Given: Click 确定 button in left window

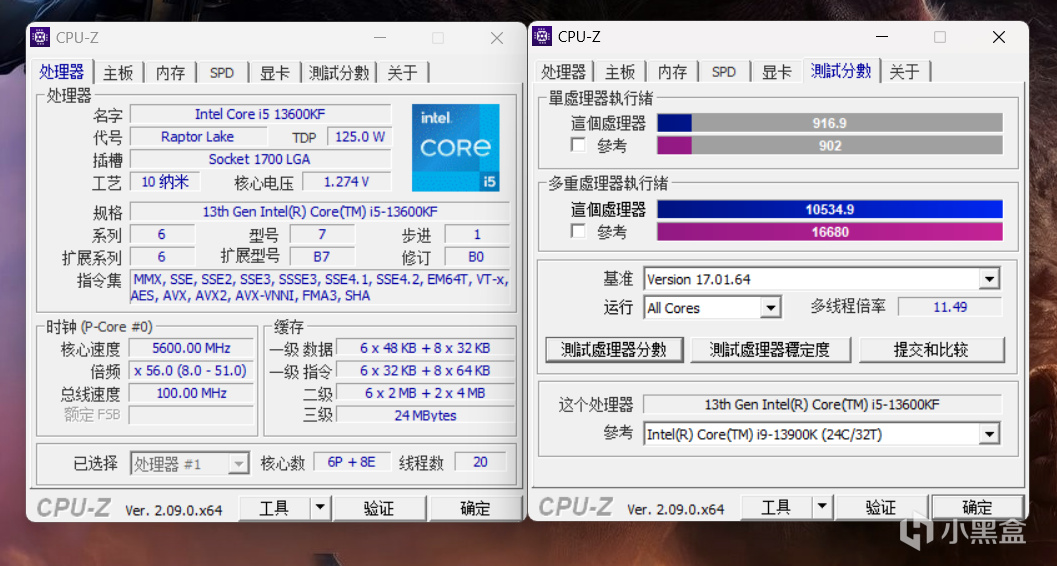Looking at the screenshot, I should (475, 508).
